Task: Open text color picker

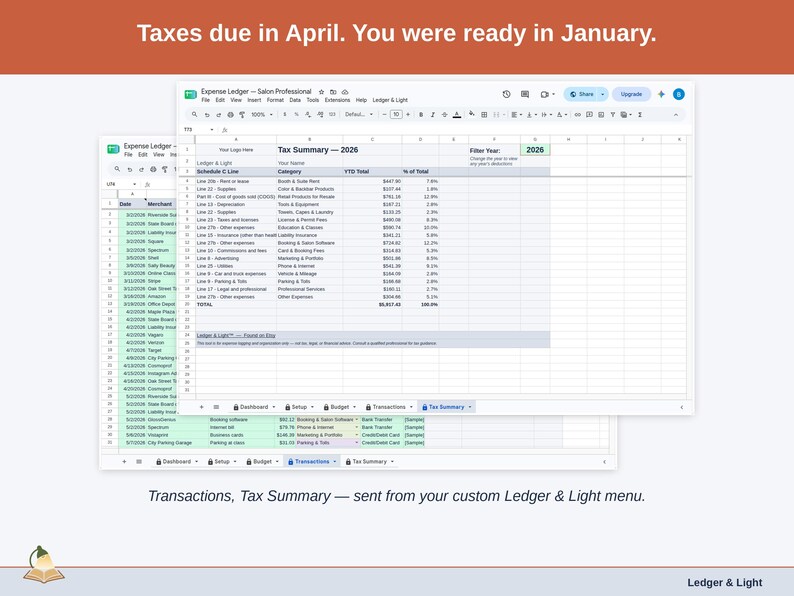Action: coord(457,114)
